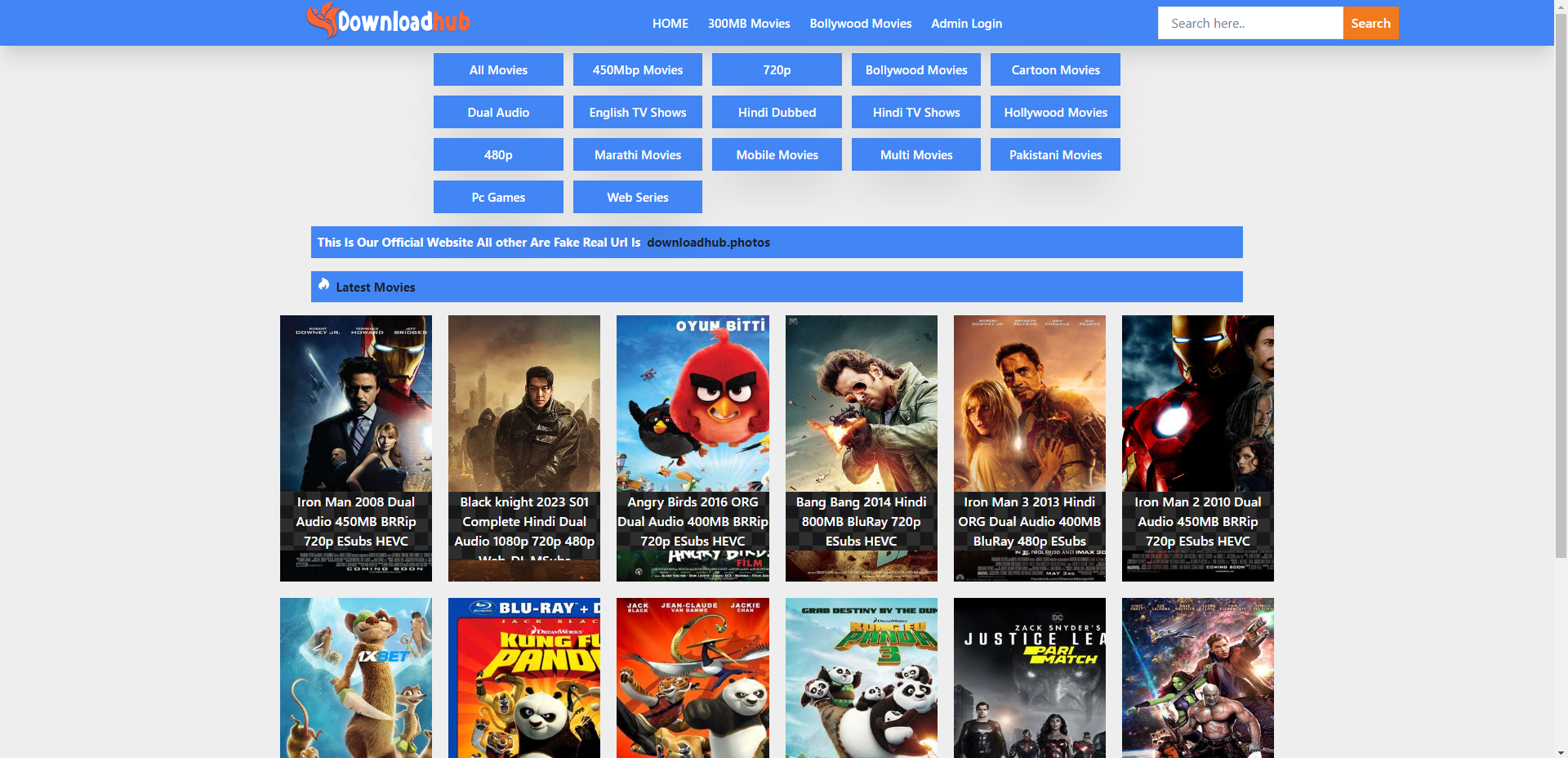Click the orange Search button

[x=1370, y=23]
